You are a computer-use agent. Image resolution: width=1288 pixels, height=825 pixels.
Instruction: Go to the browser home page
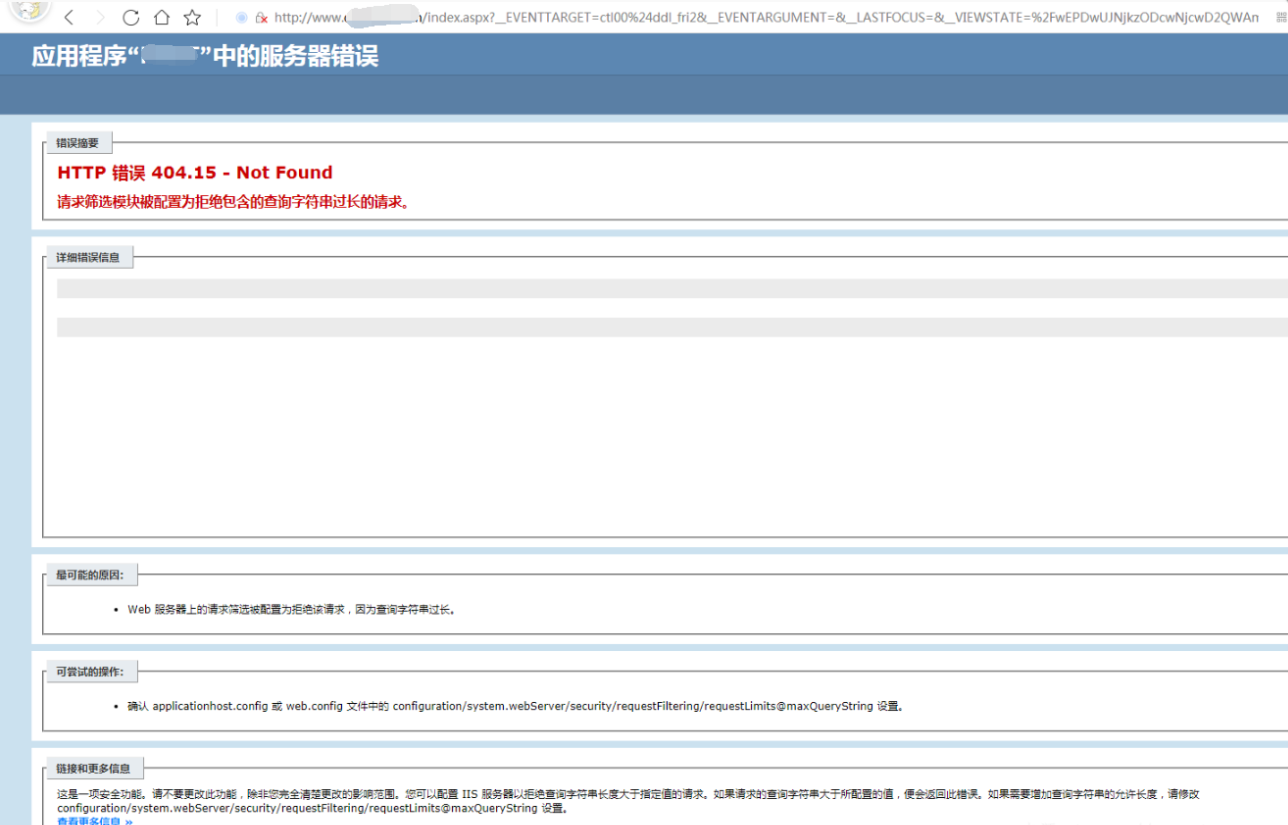[161, 17]
